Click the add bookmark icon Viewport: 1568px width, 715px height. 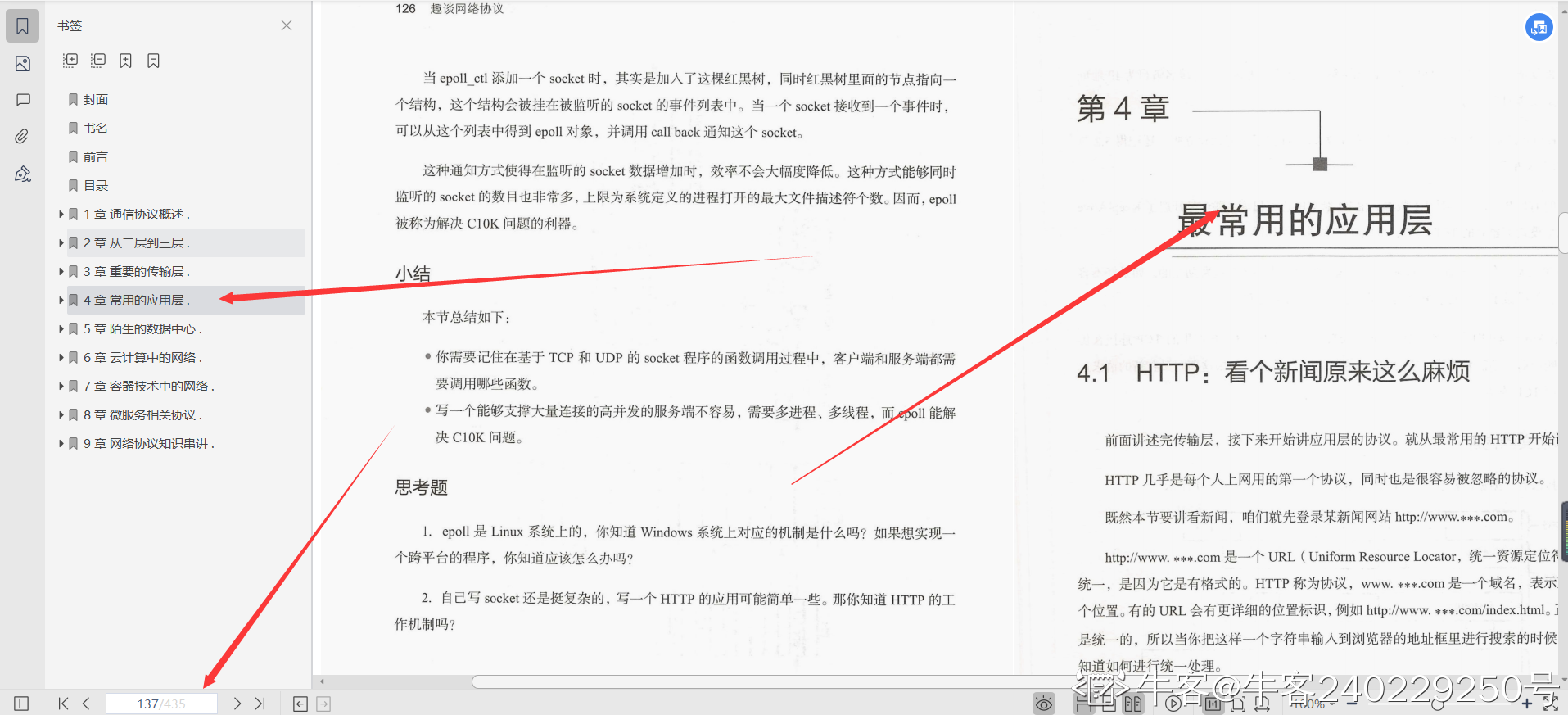coord(125,61)
